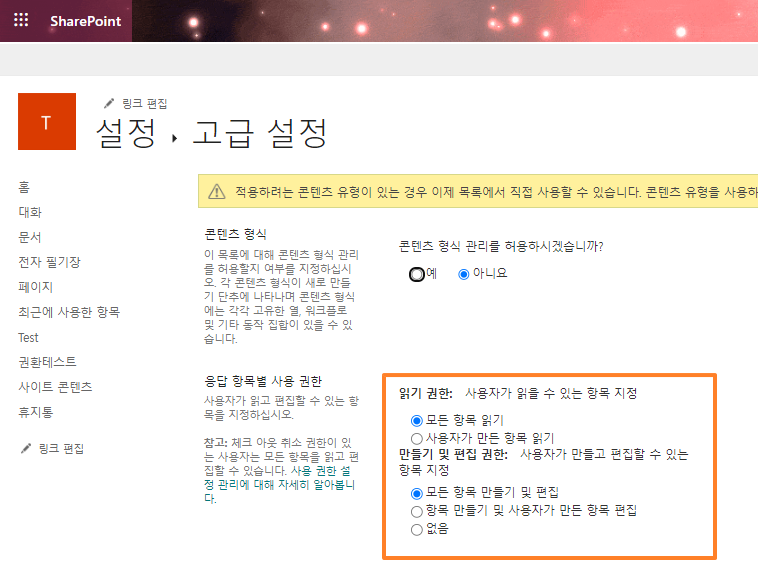Select 모든 항목 읽기 radio option
The height and width of the screenshot is (562, 758).
416,421
